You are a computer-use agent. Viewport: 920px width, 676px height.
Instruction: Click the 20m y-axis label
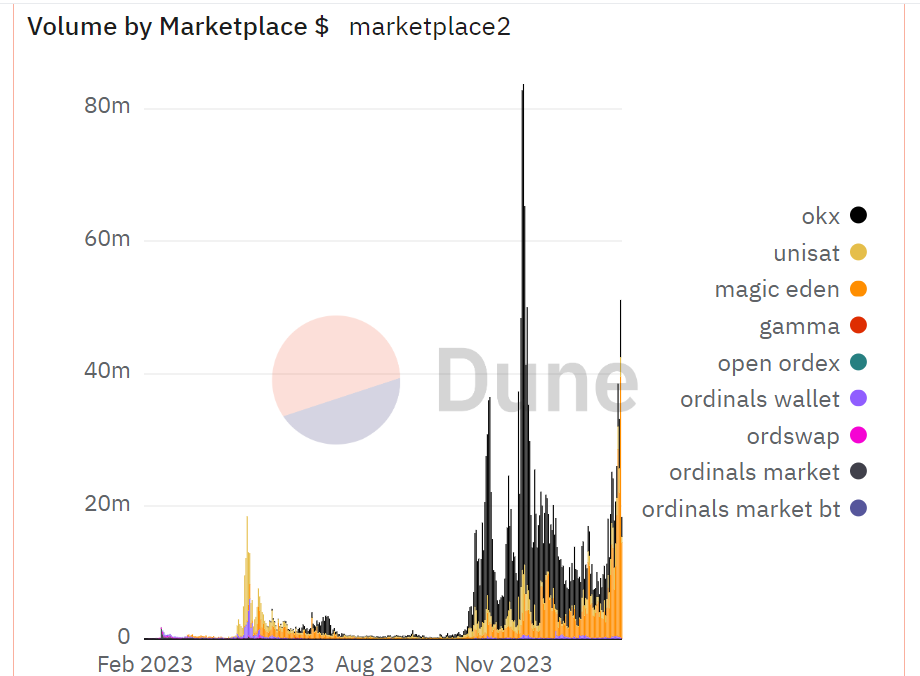[107, 503]
